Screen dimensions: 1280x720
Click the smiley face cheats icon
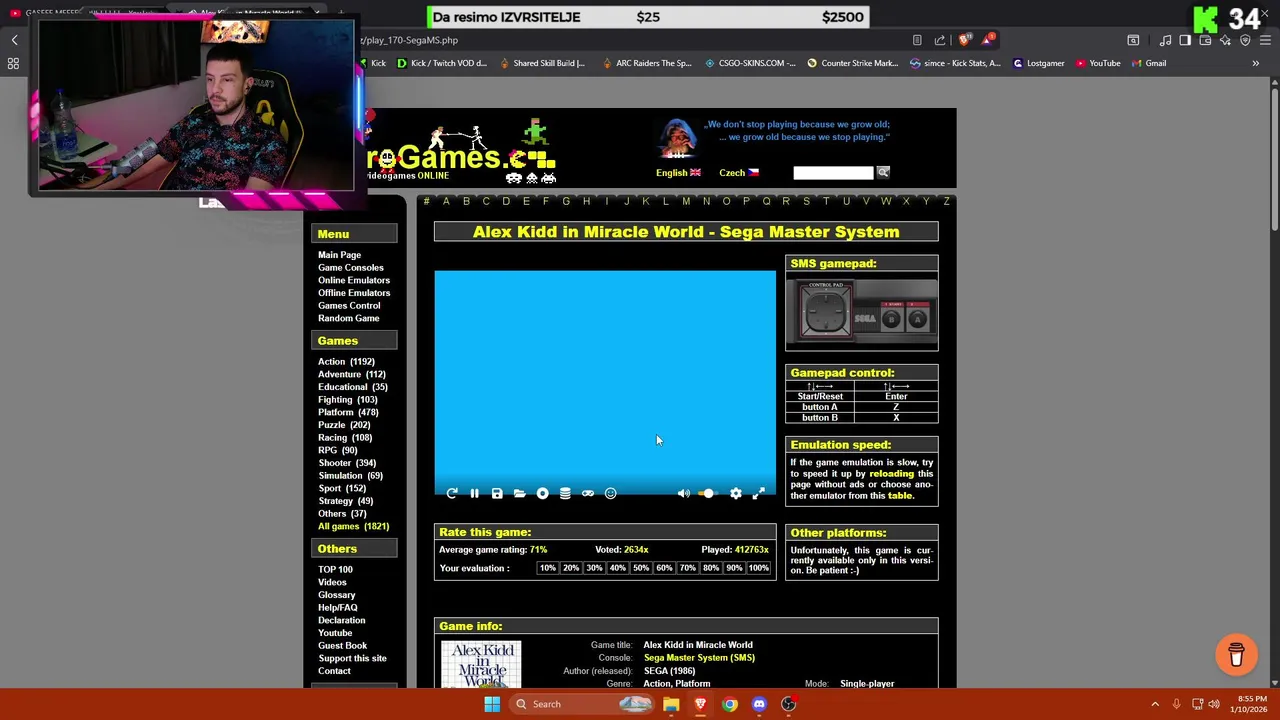(x=611, y=493)
